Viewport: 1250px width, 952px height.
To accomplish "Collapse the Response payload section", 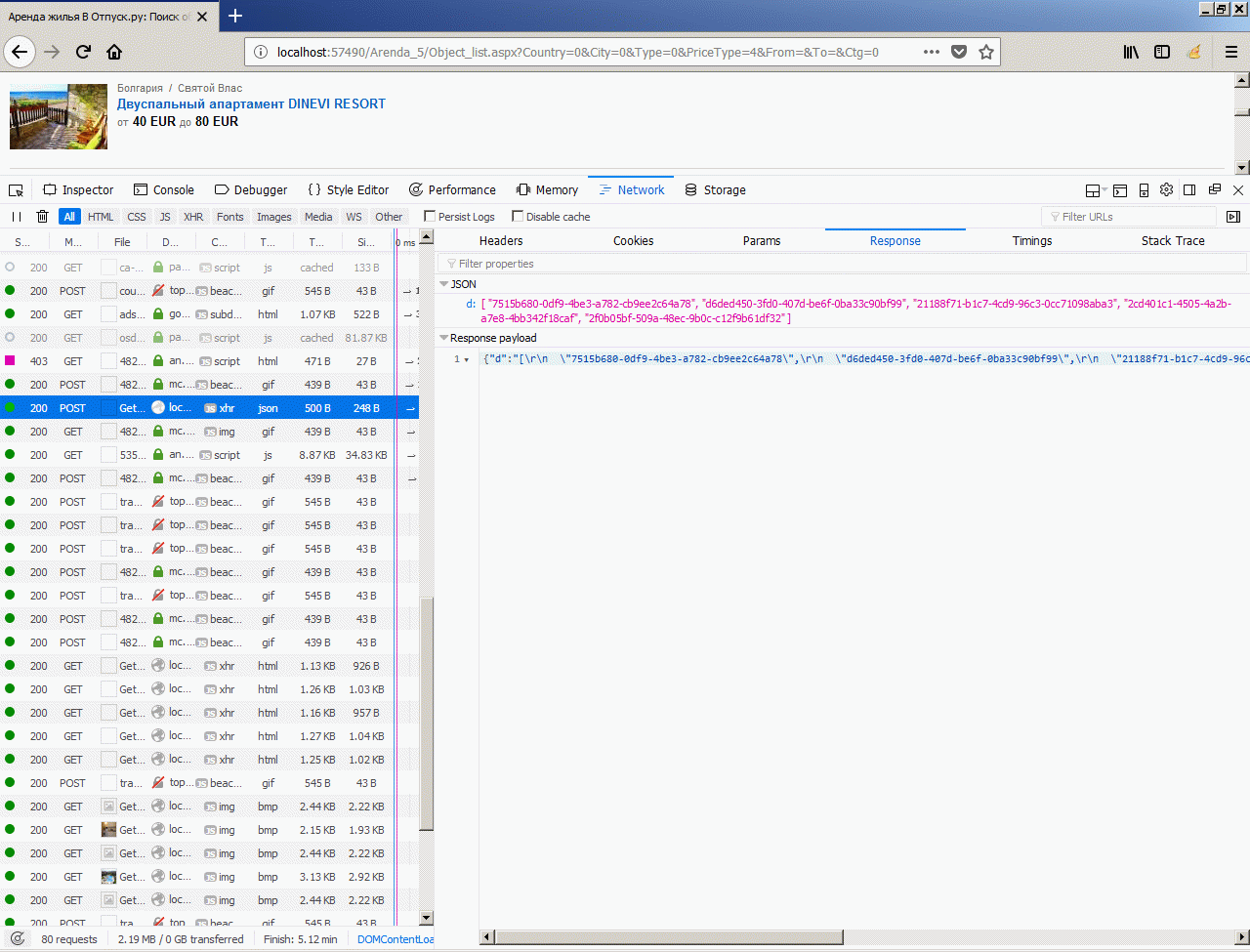I will point(443,338).
